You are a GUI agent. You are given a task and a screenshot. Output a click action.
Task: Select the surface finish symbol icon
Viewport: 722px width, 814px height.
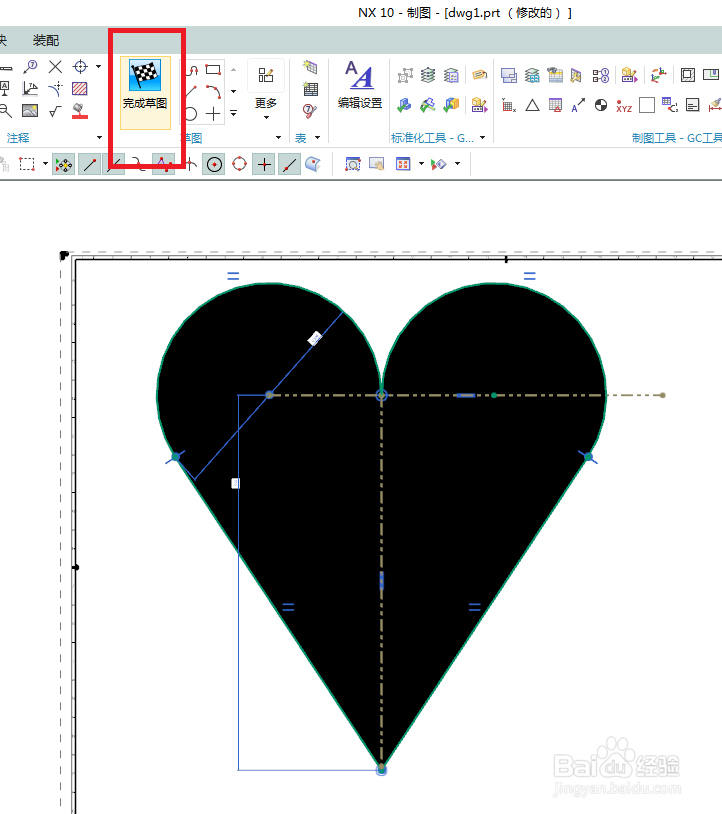click(55, 111)
